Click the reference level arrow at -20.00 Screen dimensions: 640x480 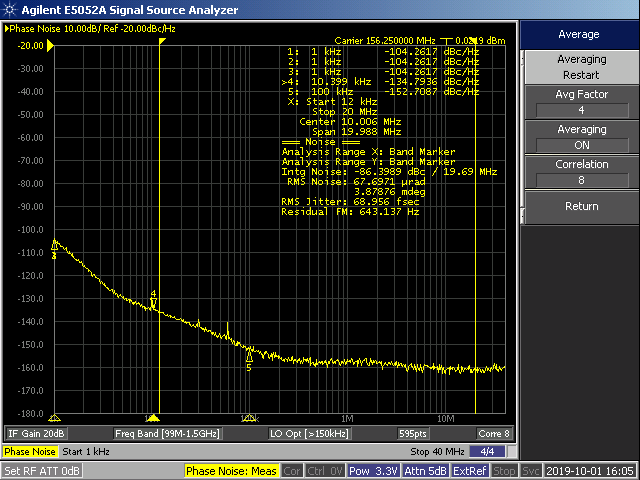50,46
